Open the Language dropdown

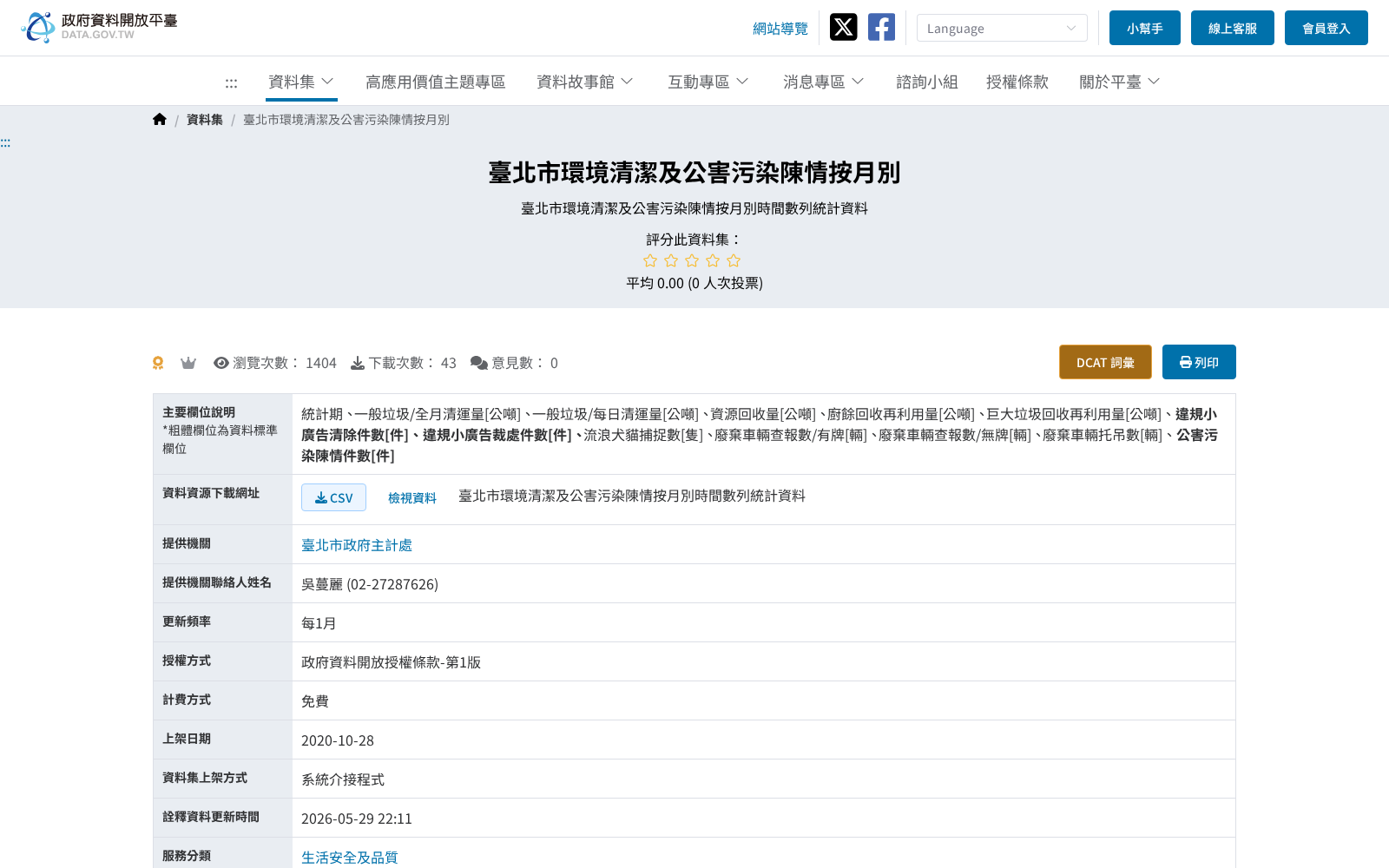tap(1002, 28)
